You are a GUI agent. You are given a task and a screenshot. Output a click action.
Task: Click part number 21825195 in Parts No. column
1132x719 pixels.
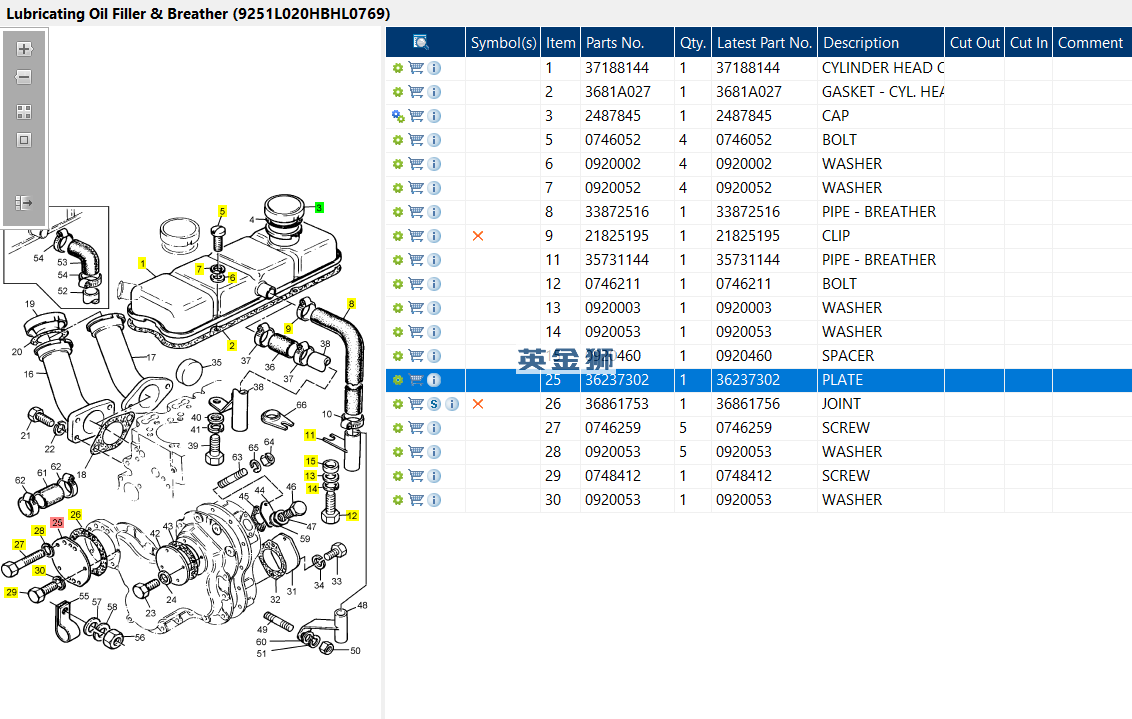click(617, 236)
